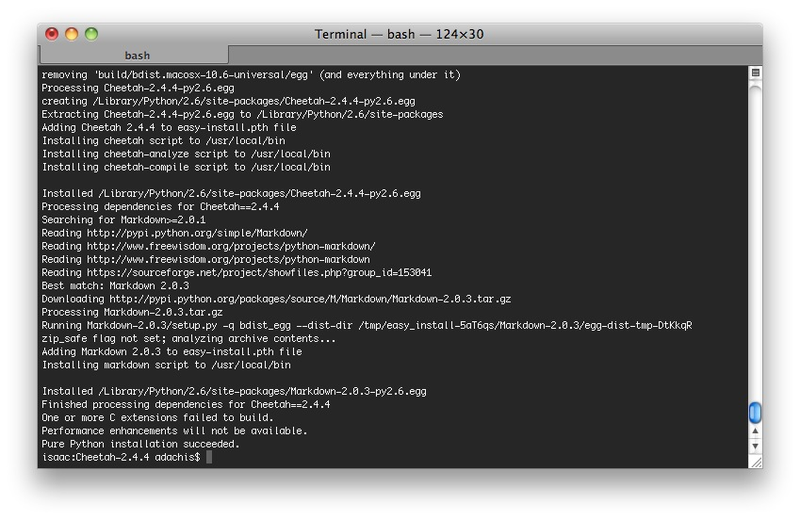Click the sourceforge.net showfiles.php URL
800x520 pixels.
click(x=259, y=273)
